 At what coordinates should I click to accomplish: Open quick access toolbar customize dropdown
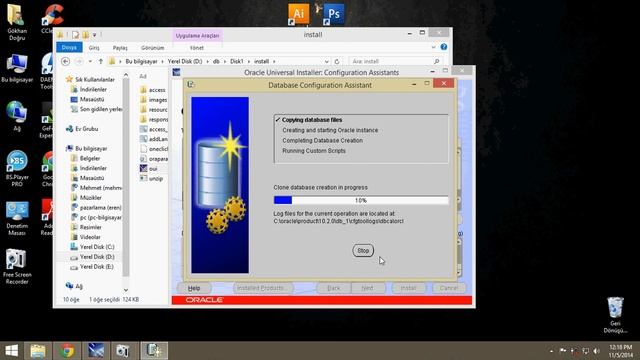pos(94,35)
